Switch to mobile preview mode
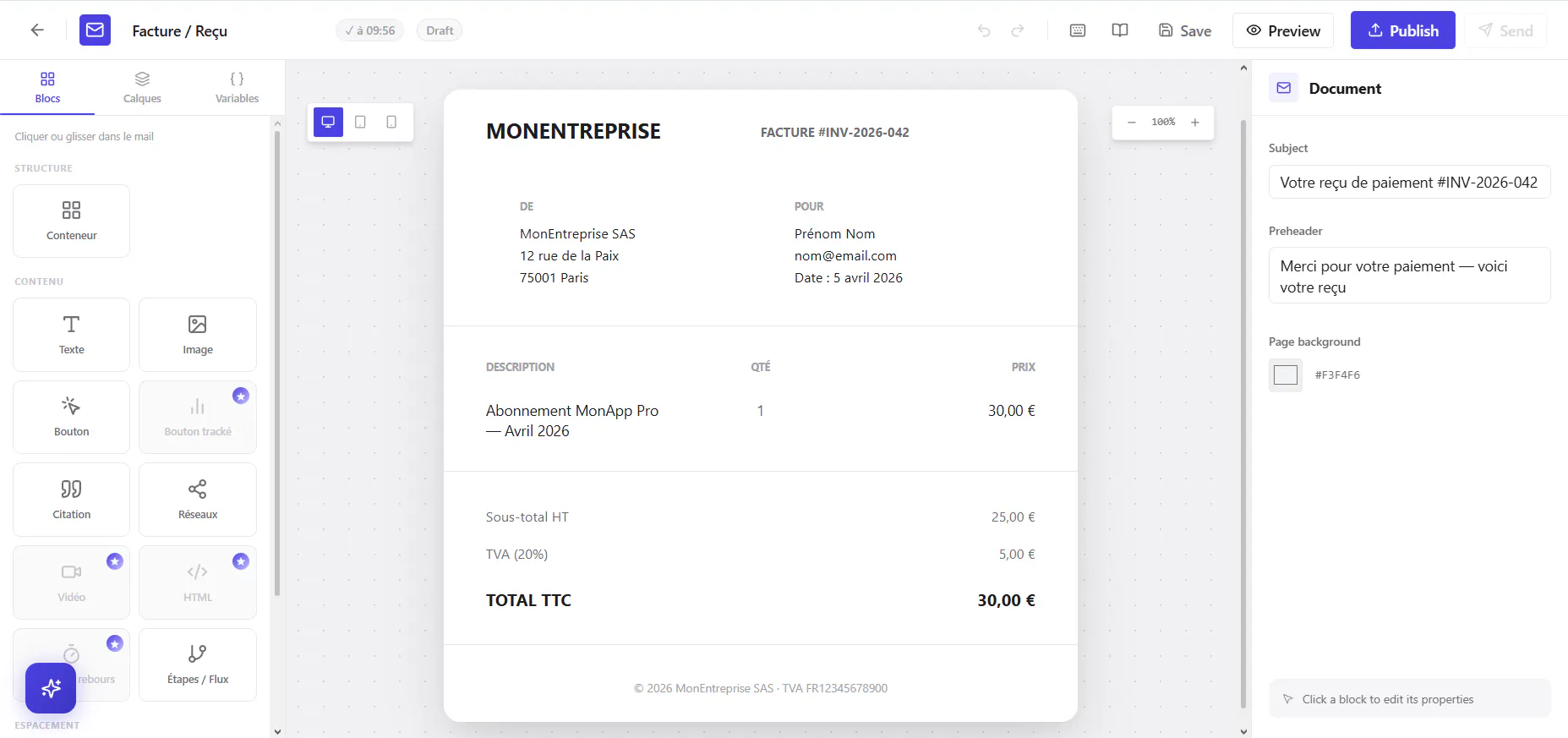 (391, 122)
